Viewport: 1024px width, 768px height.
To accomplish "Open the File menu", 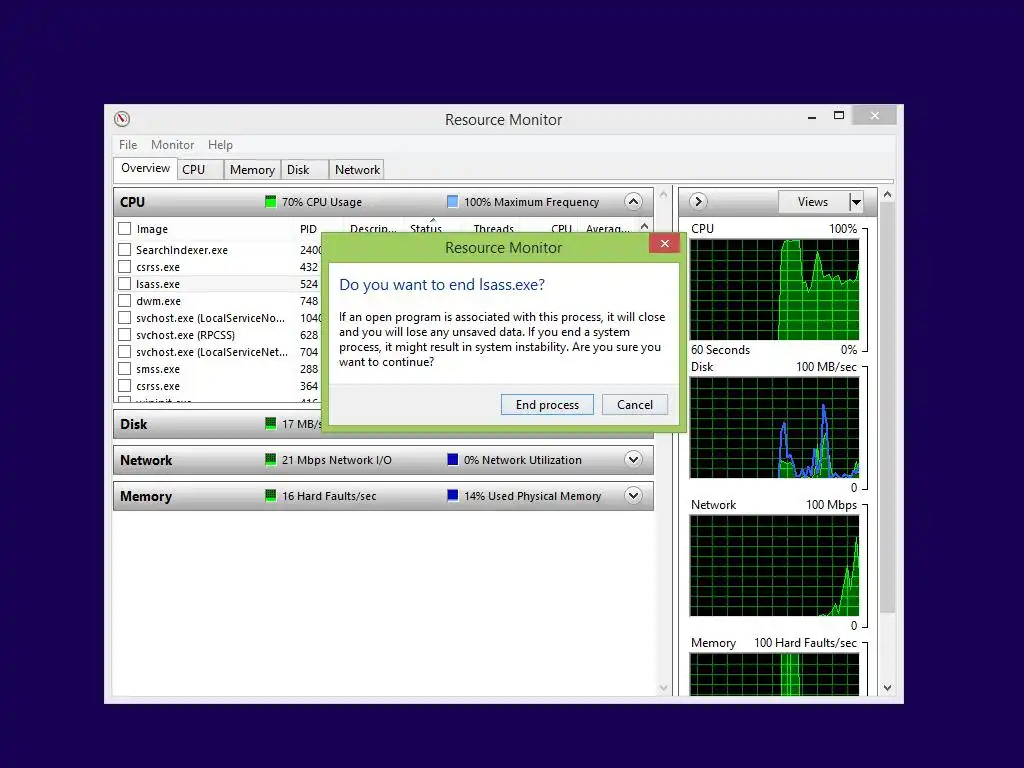I will tap(128, 144).
